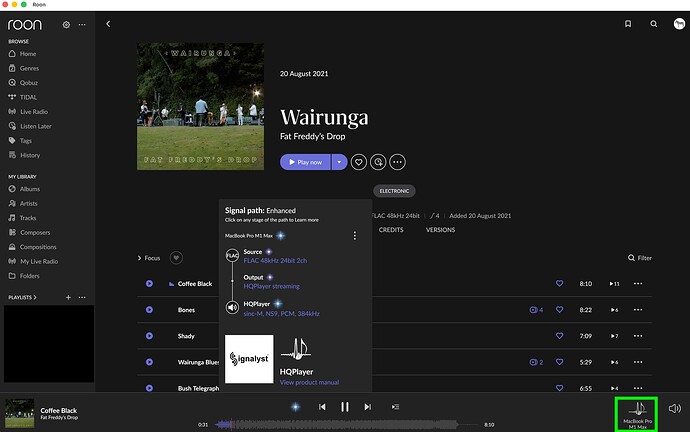The width and height of the screenshot is (690, 432).
Task: Toggle favorites filter heart near Focus
Action: coord(176,258)
